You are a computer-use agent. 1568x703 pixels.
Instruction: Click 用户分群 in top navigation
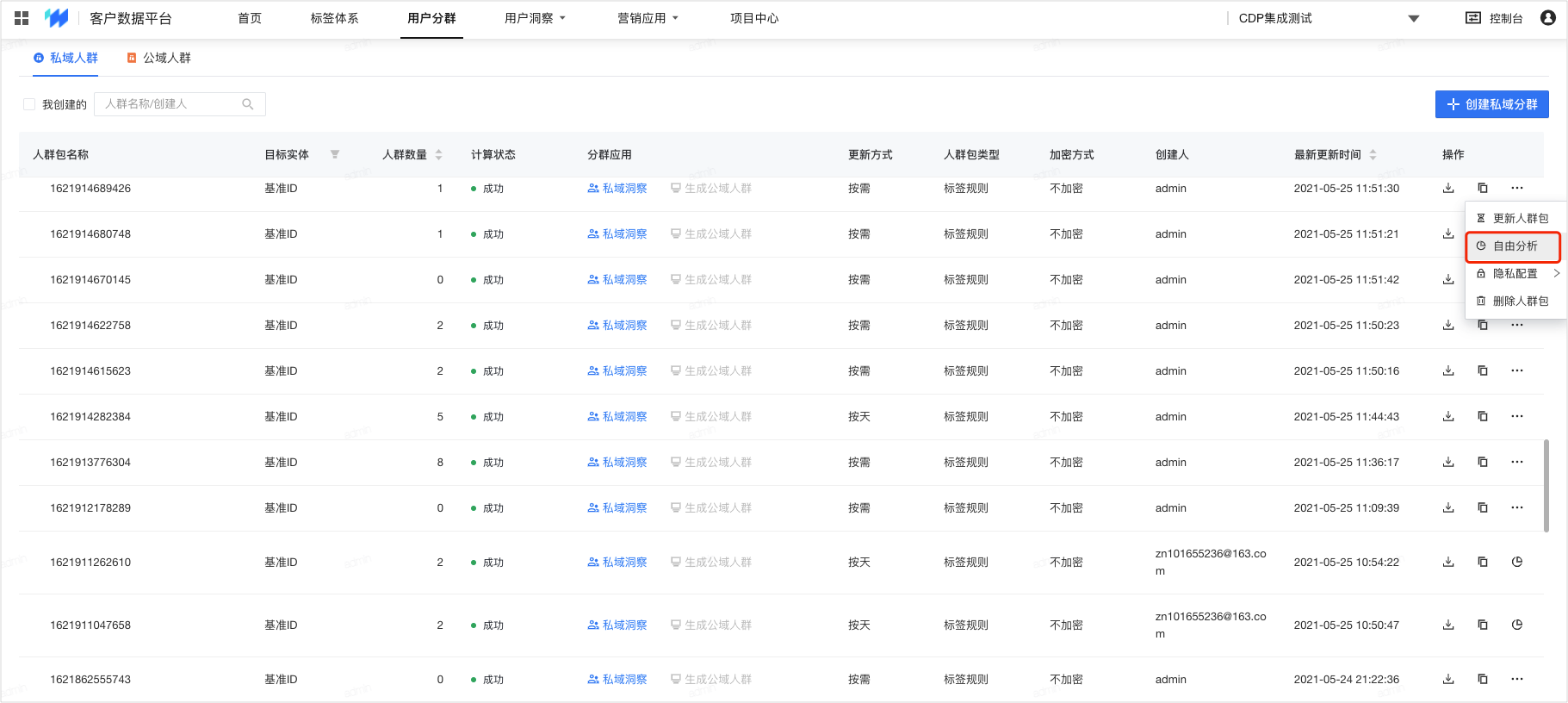tap(431, 18)
